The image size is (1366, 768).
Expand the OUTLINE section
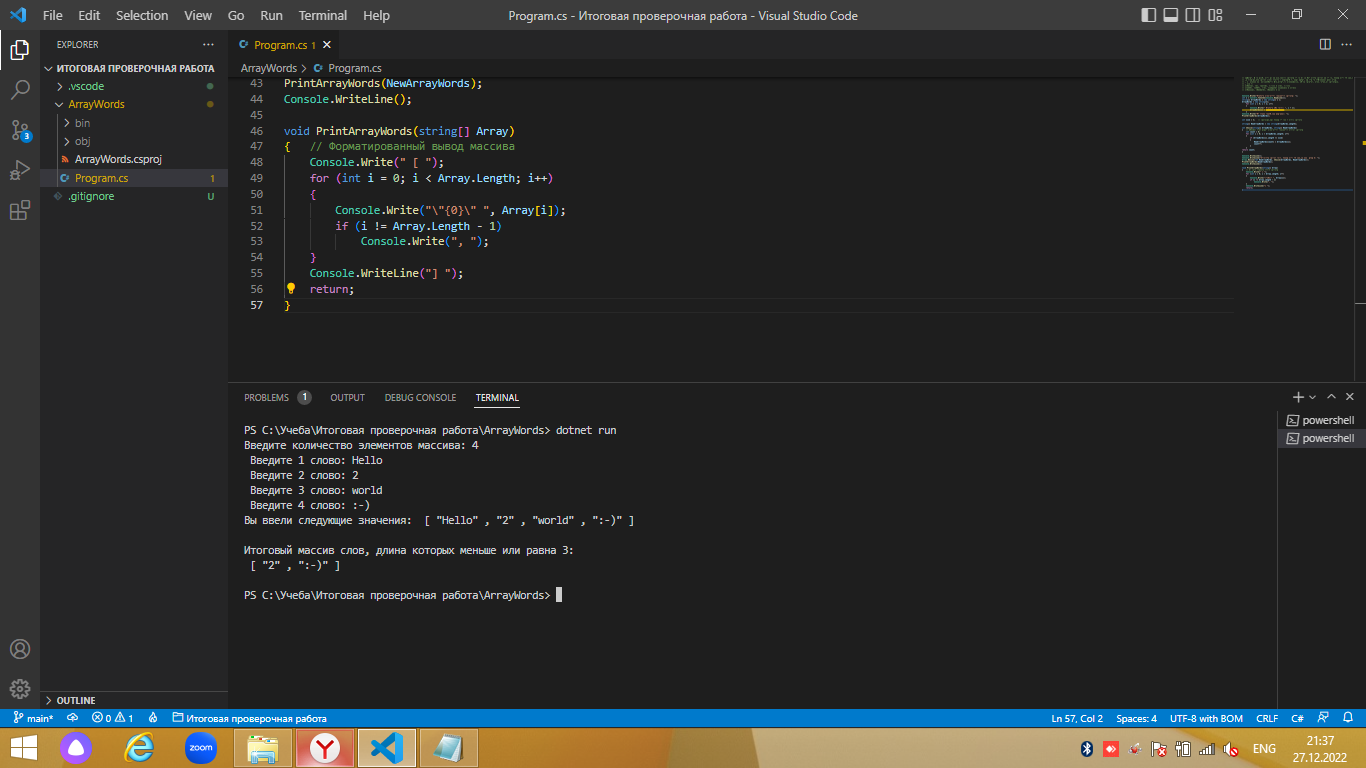(133, 700)
